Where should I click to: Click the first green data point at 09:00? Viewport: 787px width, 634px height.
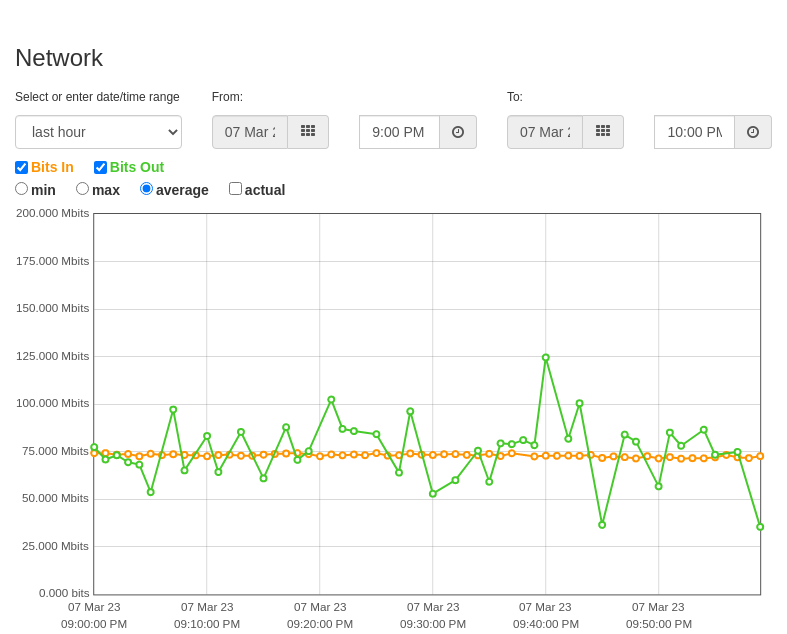pos(94,447)
